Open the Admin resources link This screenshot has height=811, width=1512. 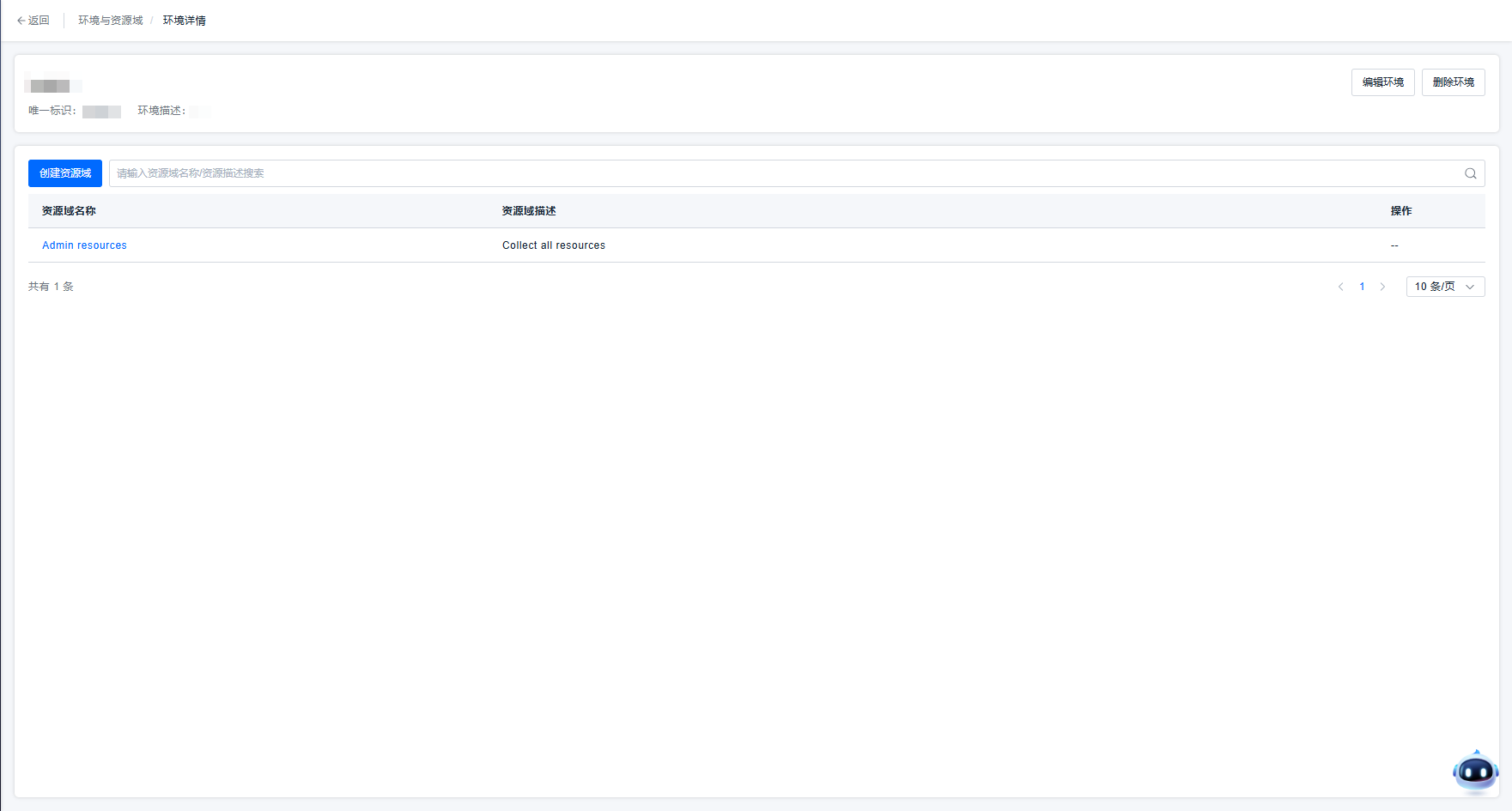[x=84, y=245]
